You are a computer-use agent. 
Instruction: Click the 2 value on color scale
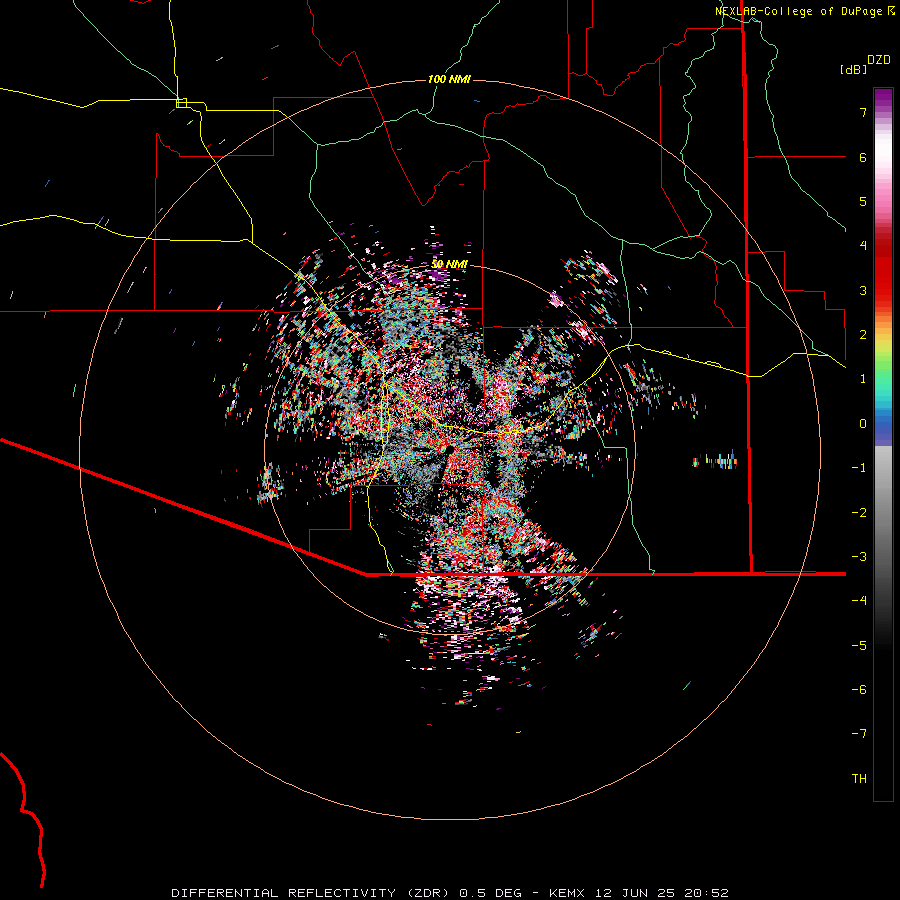click(863, 335)
